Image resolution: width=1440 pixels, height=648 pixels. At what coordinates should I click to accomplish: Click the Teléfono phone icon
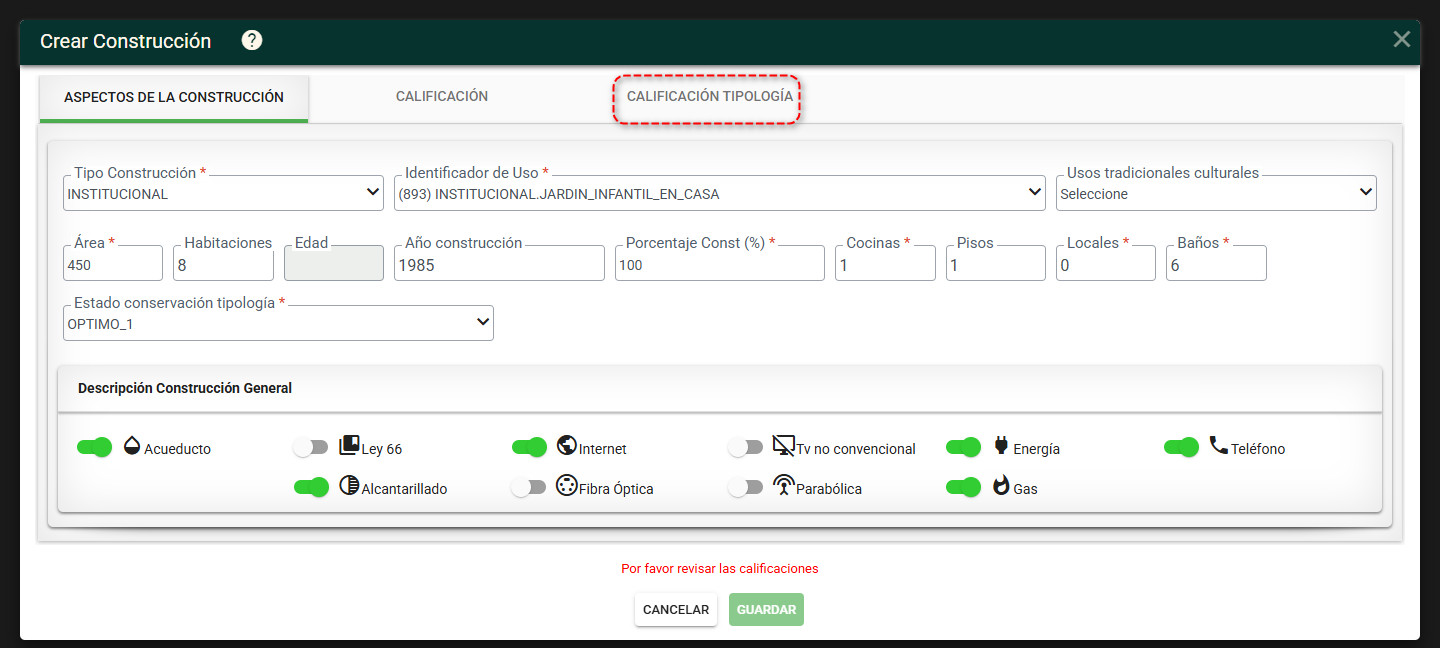pos(1219,446)
